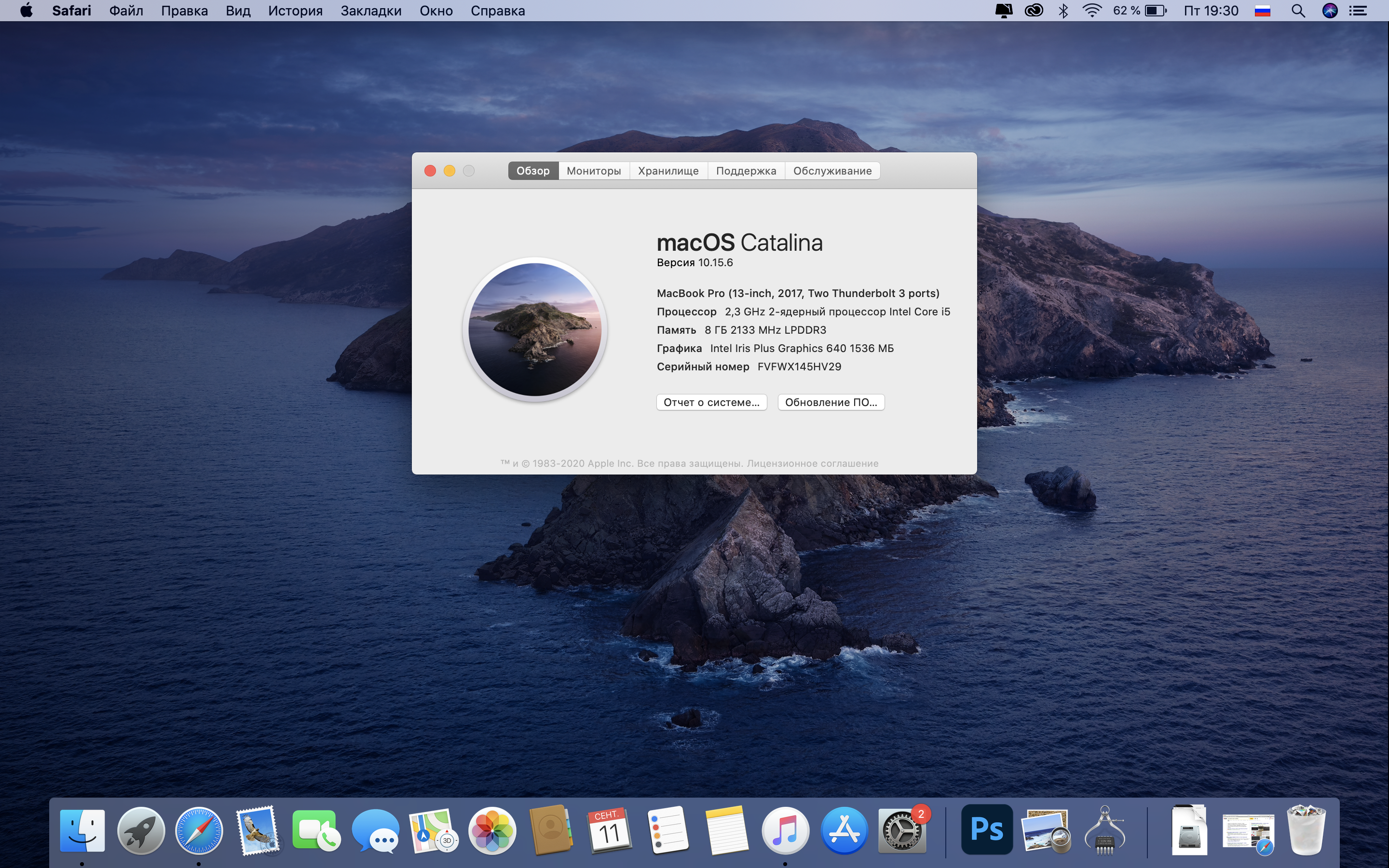Click the Siri icon in menu bar
This screenshot has width=1389, height=868.
[x=1330, y=11]
